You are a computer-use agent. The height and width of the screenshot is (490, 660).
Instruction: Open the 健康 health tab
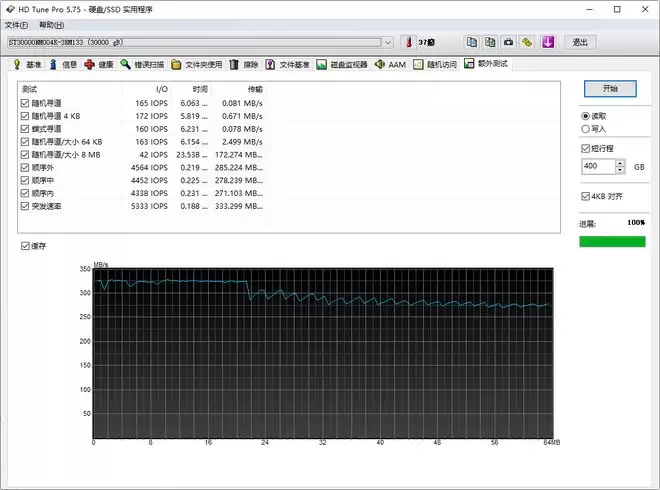click(x=99, y=65)
